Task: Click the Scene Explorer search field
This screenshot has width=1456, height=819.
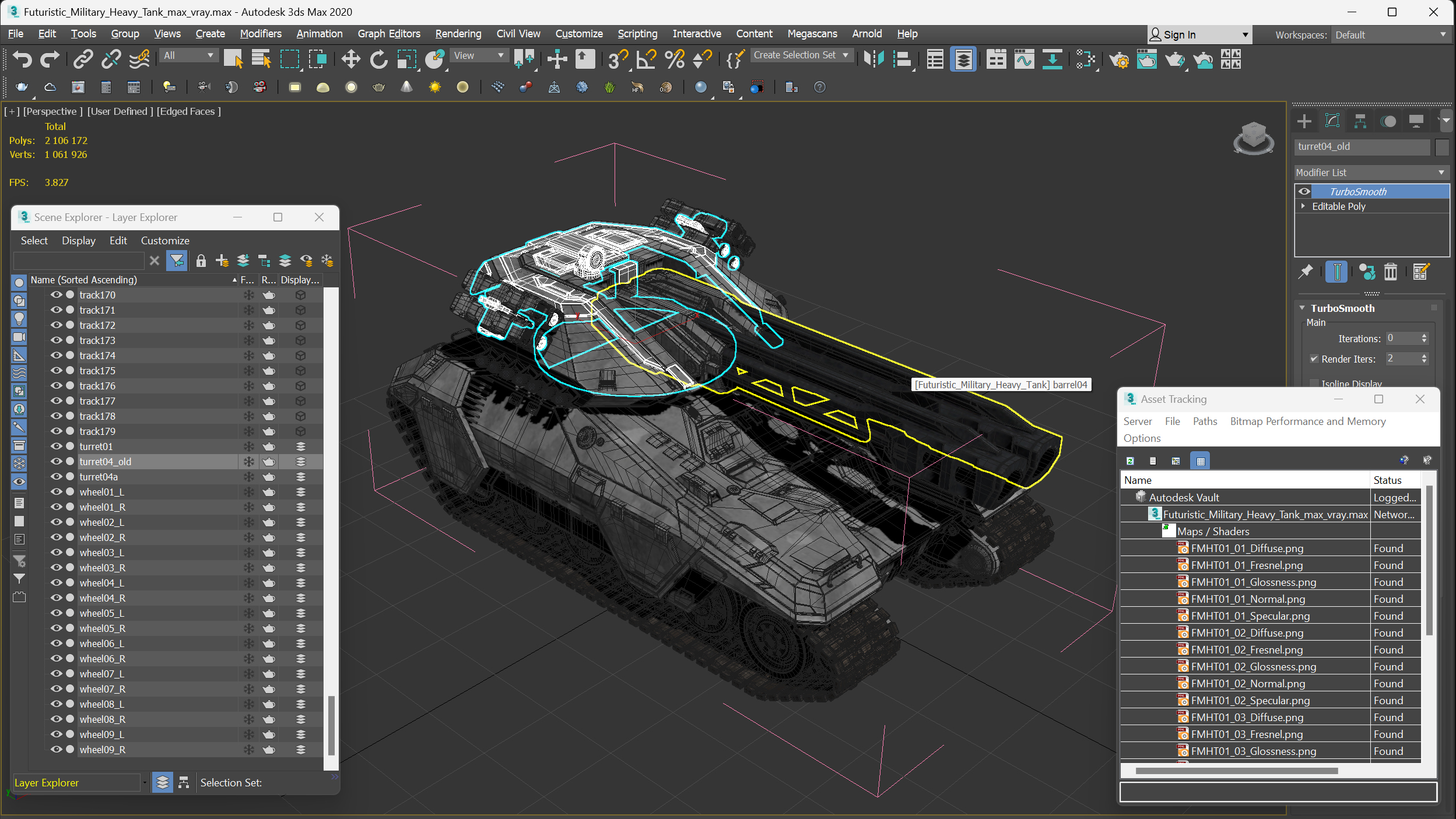Action: coord(78,261)
